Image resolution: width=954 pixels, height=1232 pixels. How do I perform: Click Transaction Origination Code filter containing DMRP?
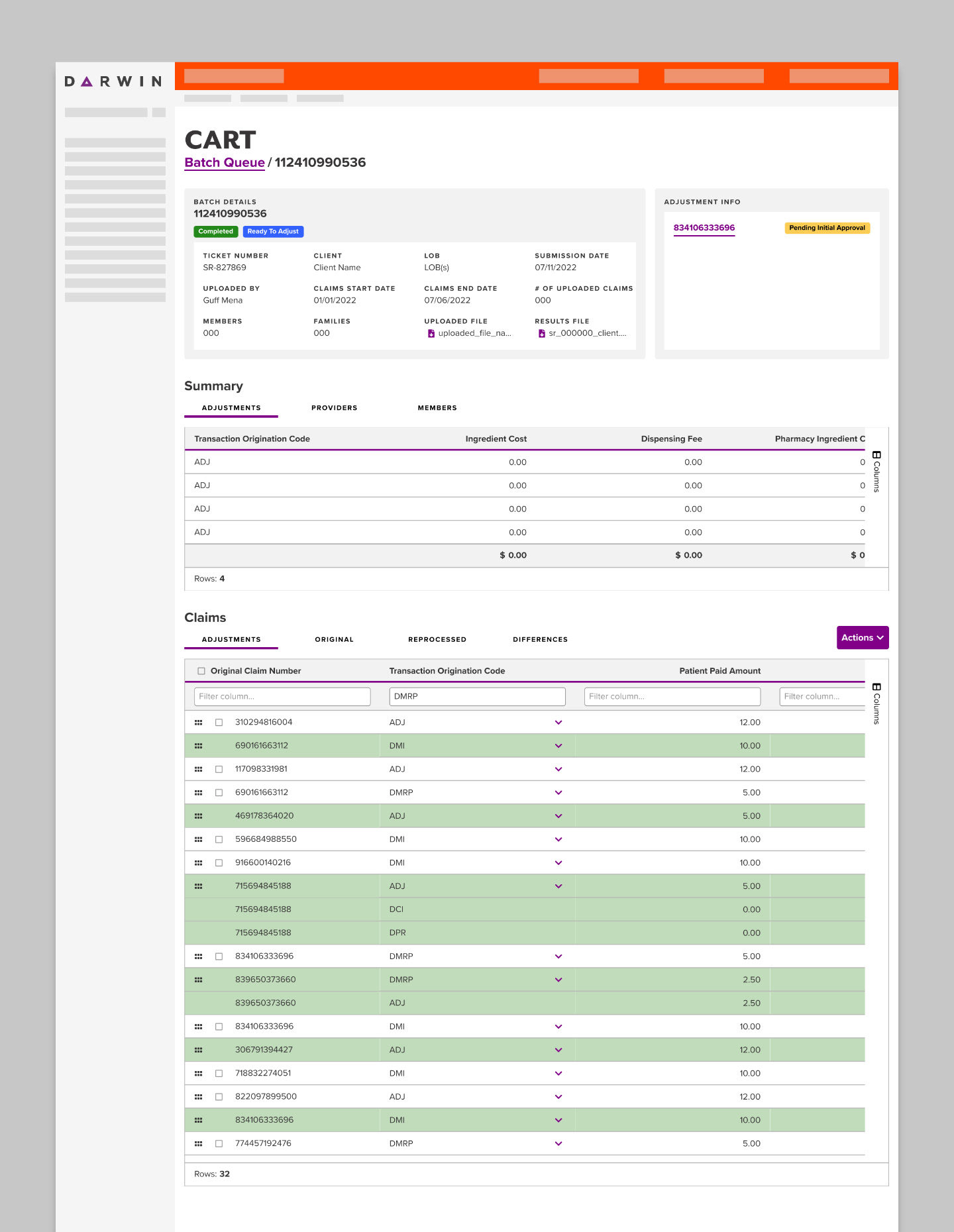(x=477, y=697)
